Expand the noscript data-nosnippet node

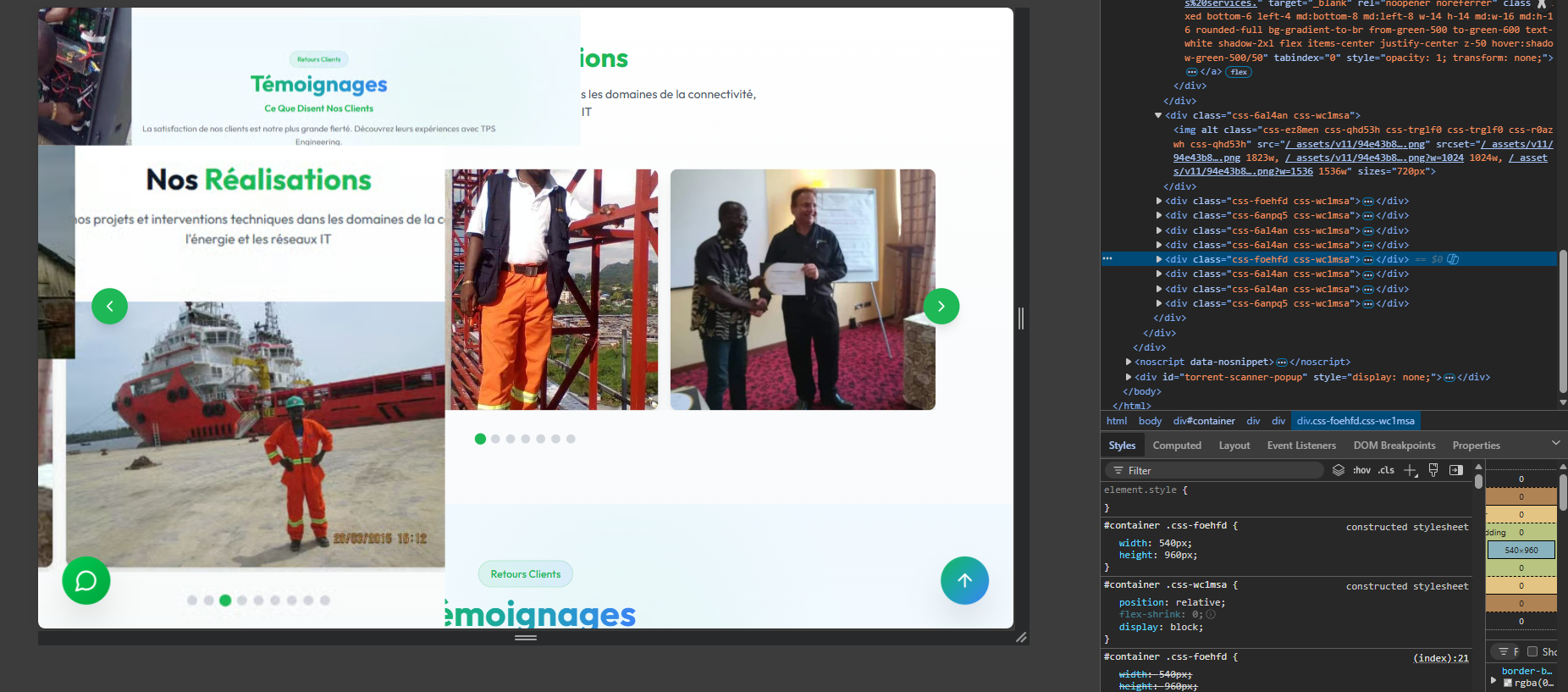1129,362
